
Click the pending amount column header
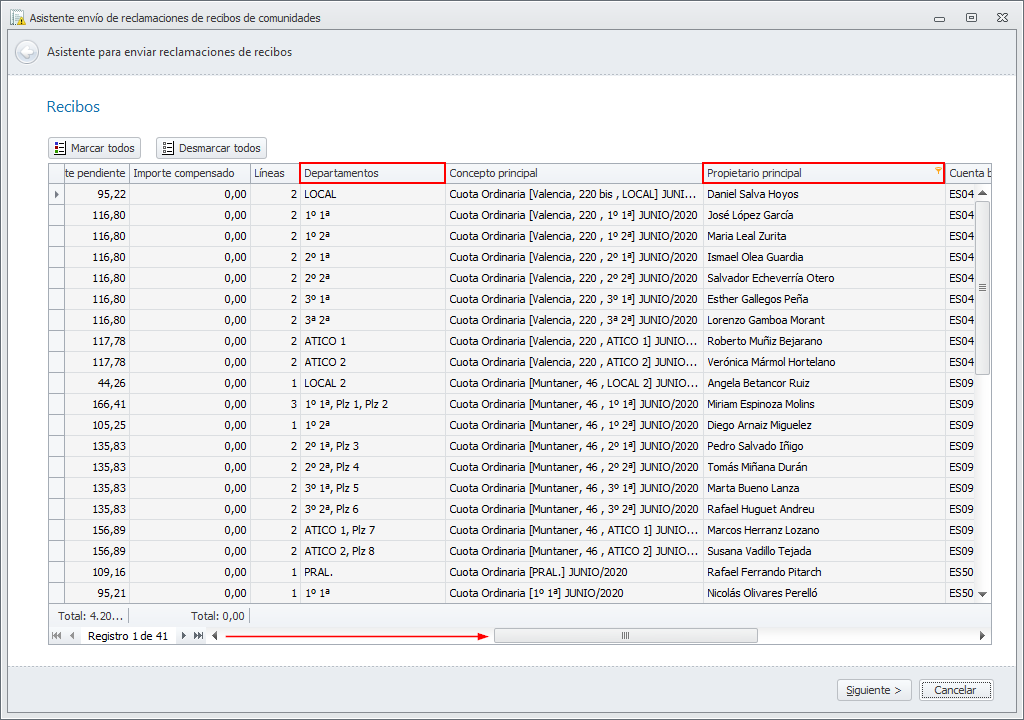click(x=97, y=173)
